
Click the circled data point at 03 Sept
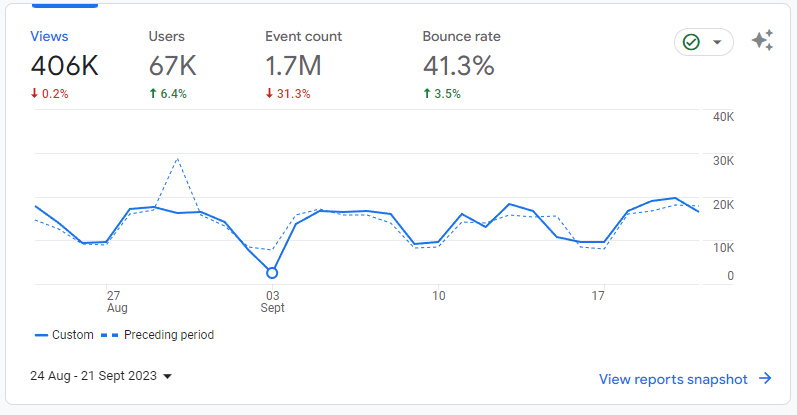pos(271,272)
